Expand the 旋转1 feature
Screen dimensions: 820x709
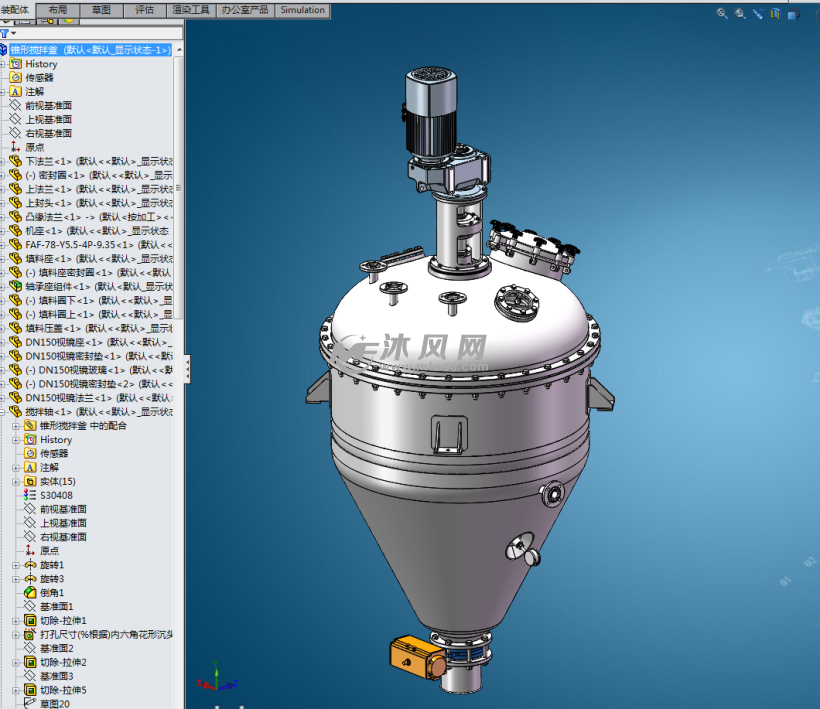coord(16,565)
